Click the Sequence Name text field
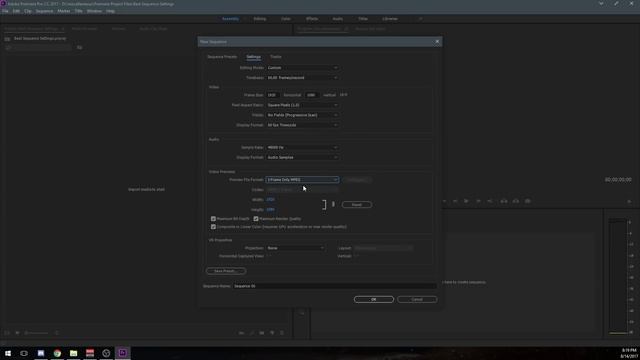The image size is (640, 360). (334, 286)
